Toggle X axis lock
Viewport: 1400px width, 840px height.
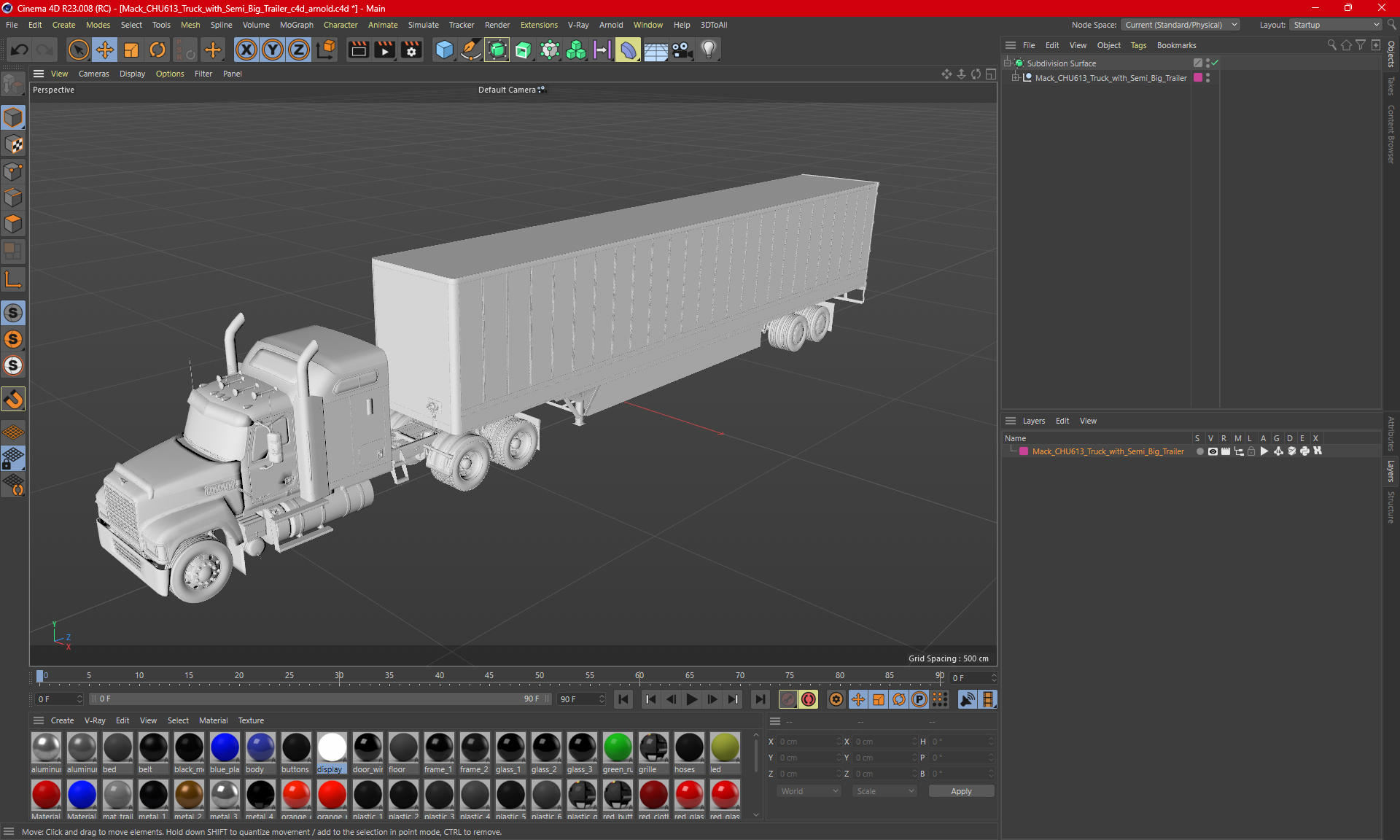pyautogui.click(x=246, y=50)
